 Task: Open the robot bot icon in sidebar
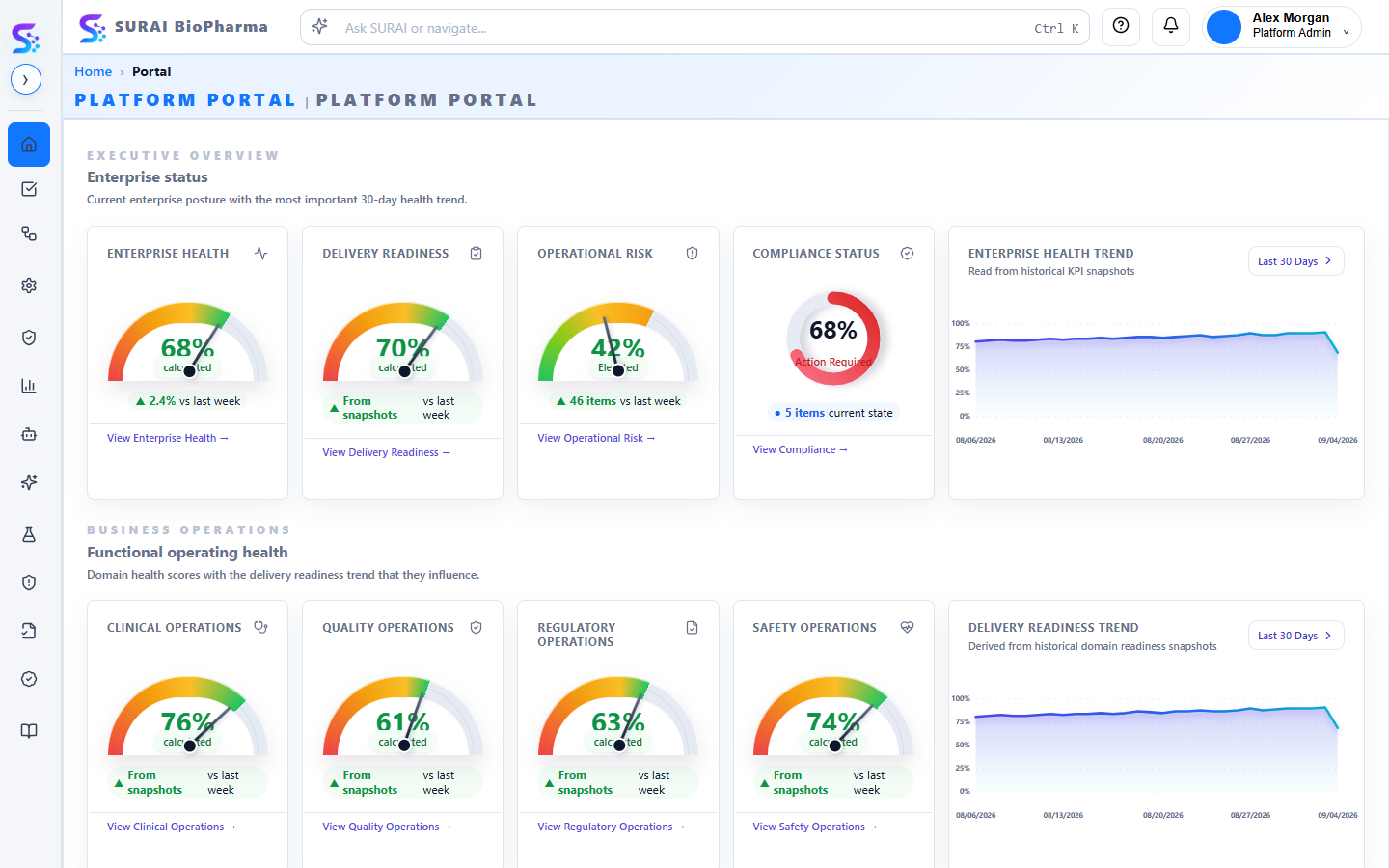coord(29,434)
